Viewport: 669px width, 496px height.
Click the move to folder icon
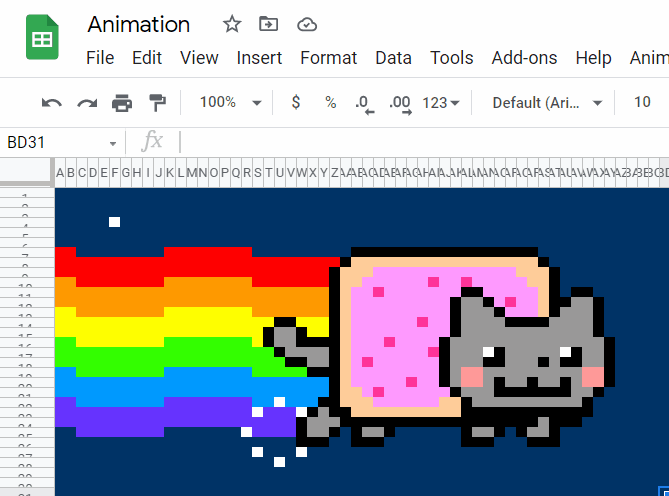268,24
